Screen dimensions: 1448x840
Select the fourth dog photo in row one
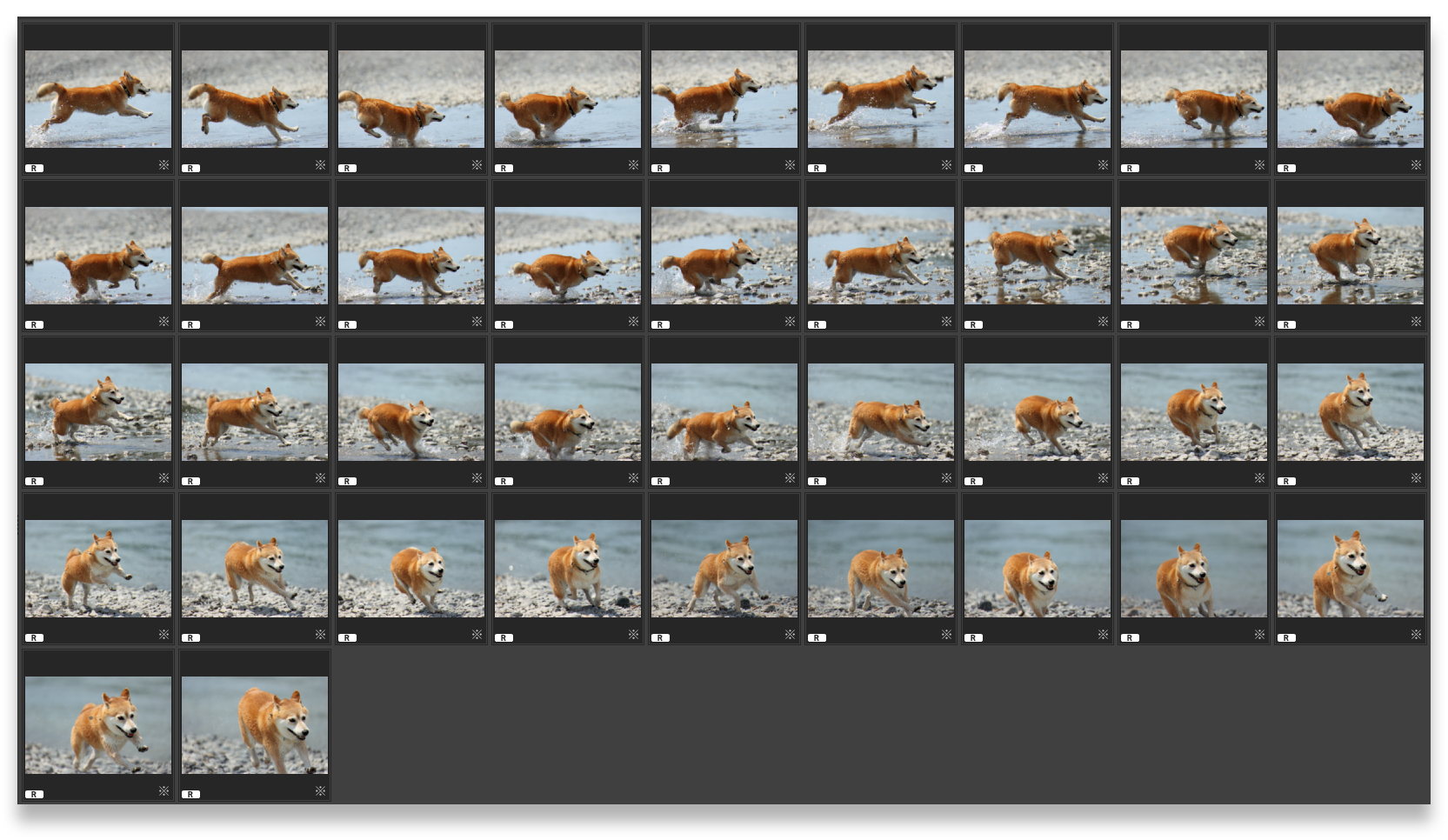click(568, 99)
